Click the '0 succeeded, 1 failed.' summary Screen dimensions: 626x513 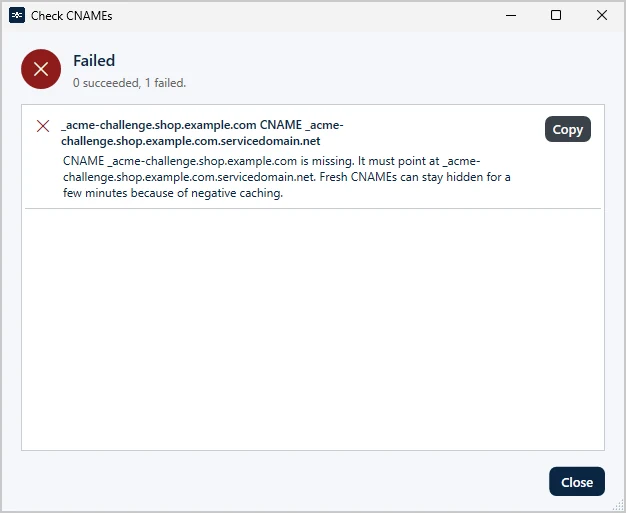tap(129, 83)
